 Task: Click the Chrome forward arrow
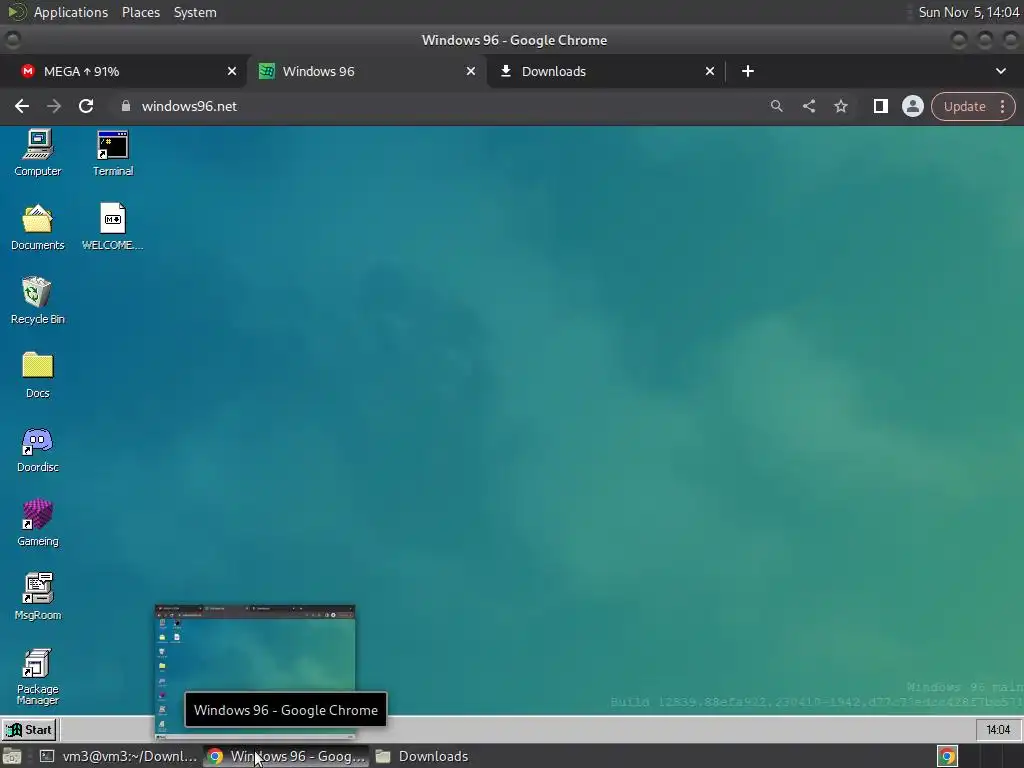54,106
